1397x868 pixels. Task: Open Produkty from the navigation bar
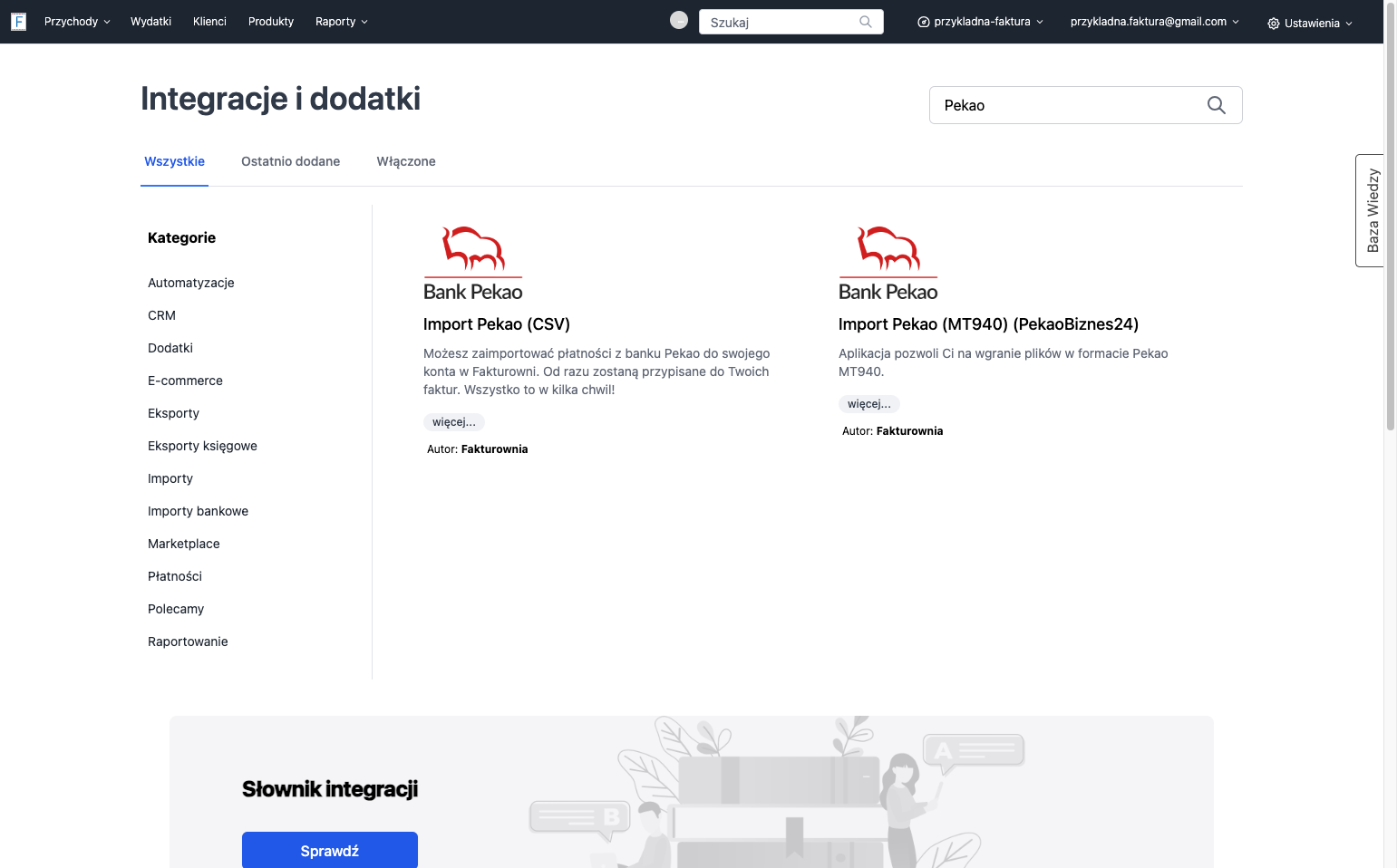tap(271, 22)
